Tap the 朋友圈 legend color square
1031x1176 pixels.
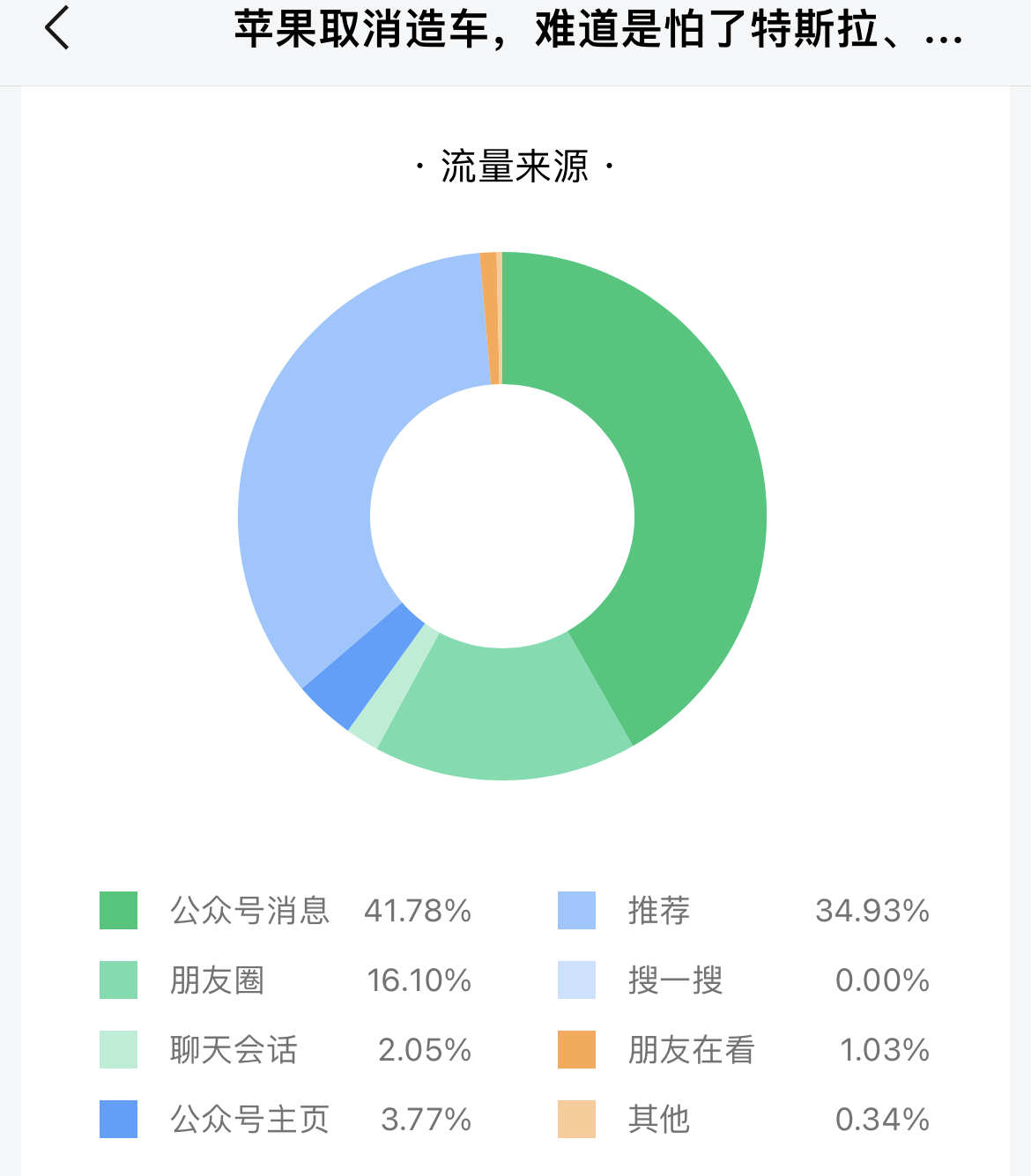tap(118, 980)
